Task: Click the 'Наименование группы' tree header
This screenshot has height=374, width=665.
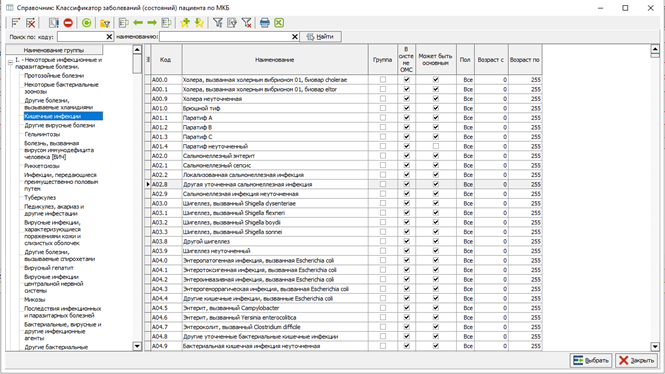Action: pyautogui.click(x=54, y=50)
